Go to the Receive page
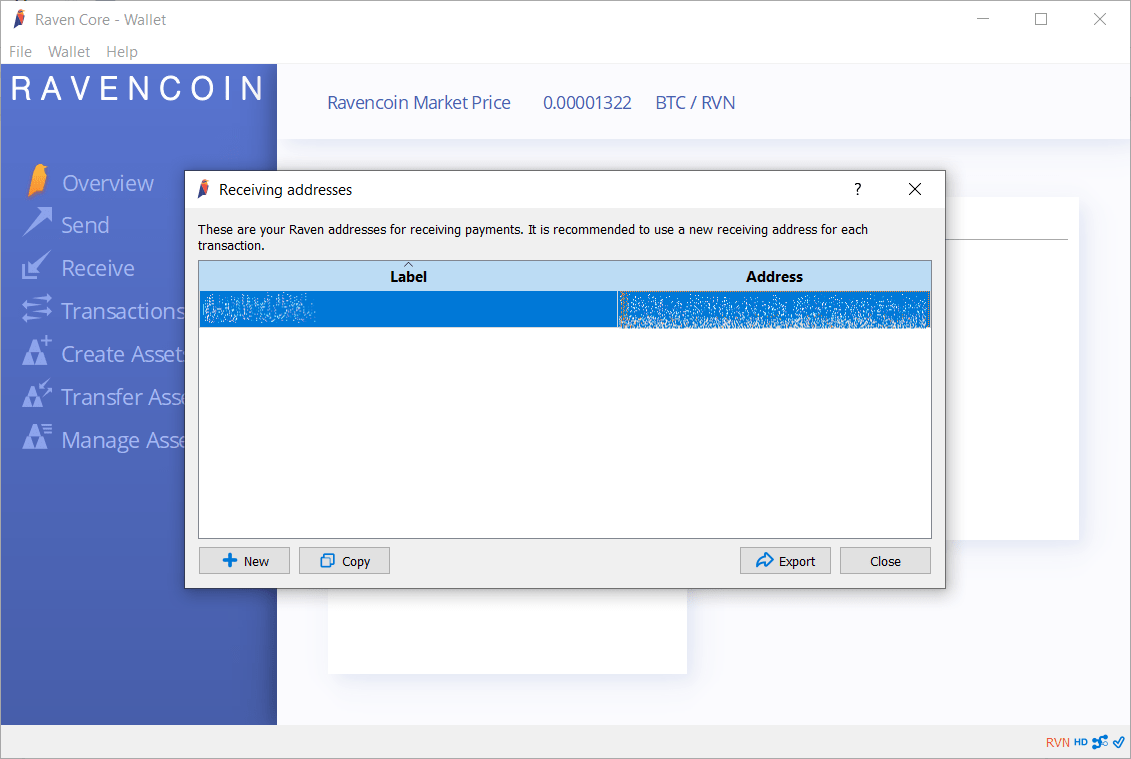This screenshot has height=759, width=1131. pyautogui.click(x=98, y=268)
